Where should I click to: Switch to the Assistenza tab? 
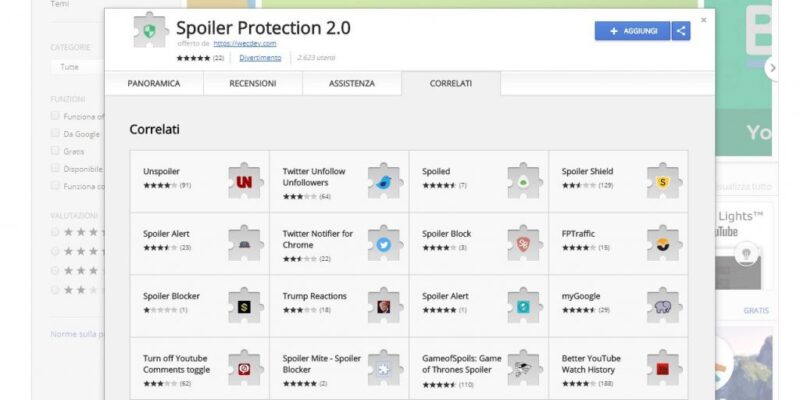pos(352,83)
